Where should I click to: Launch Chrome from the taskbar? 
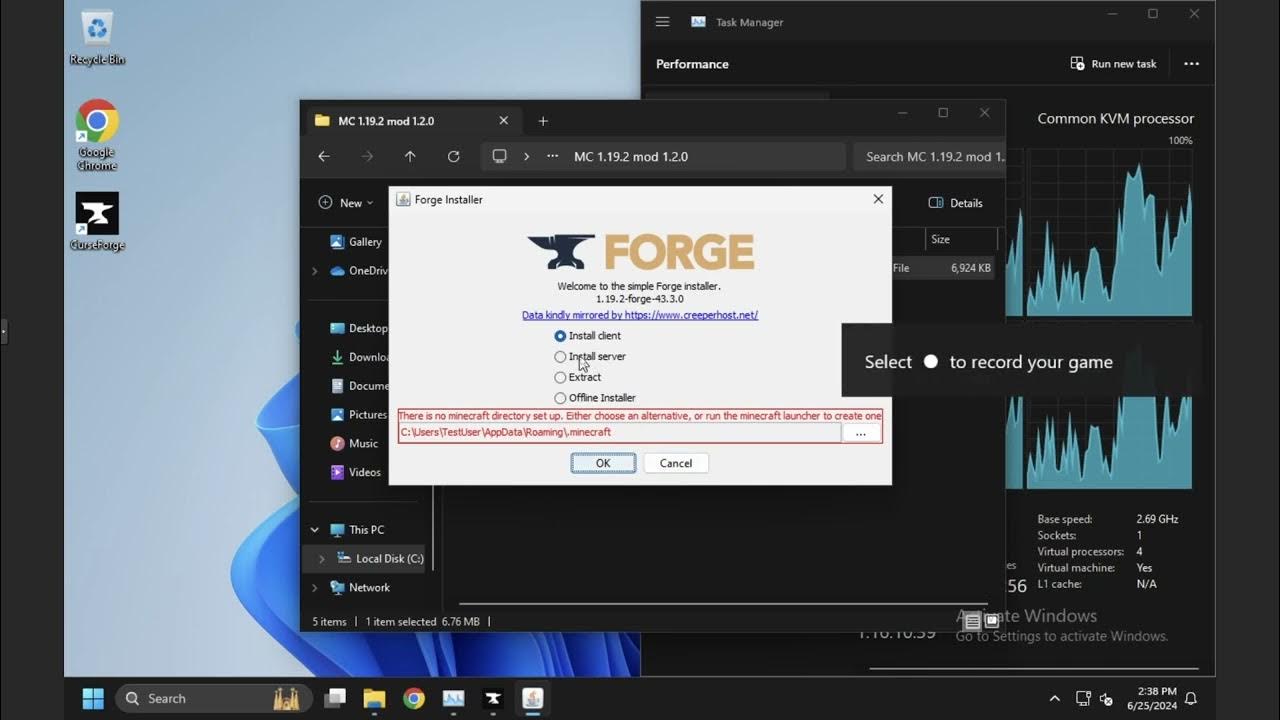[414, 698]
